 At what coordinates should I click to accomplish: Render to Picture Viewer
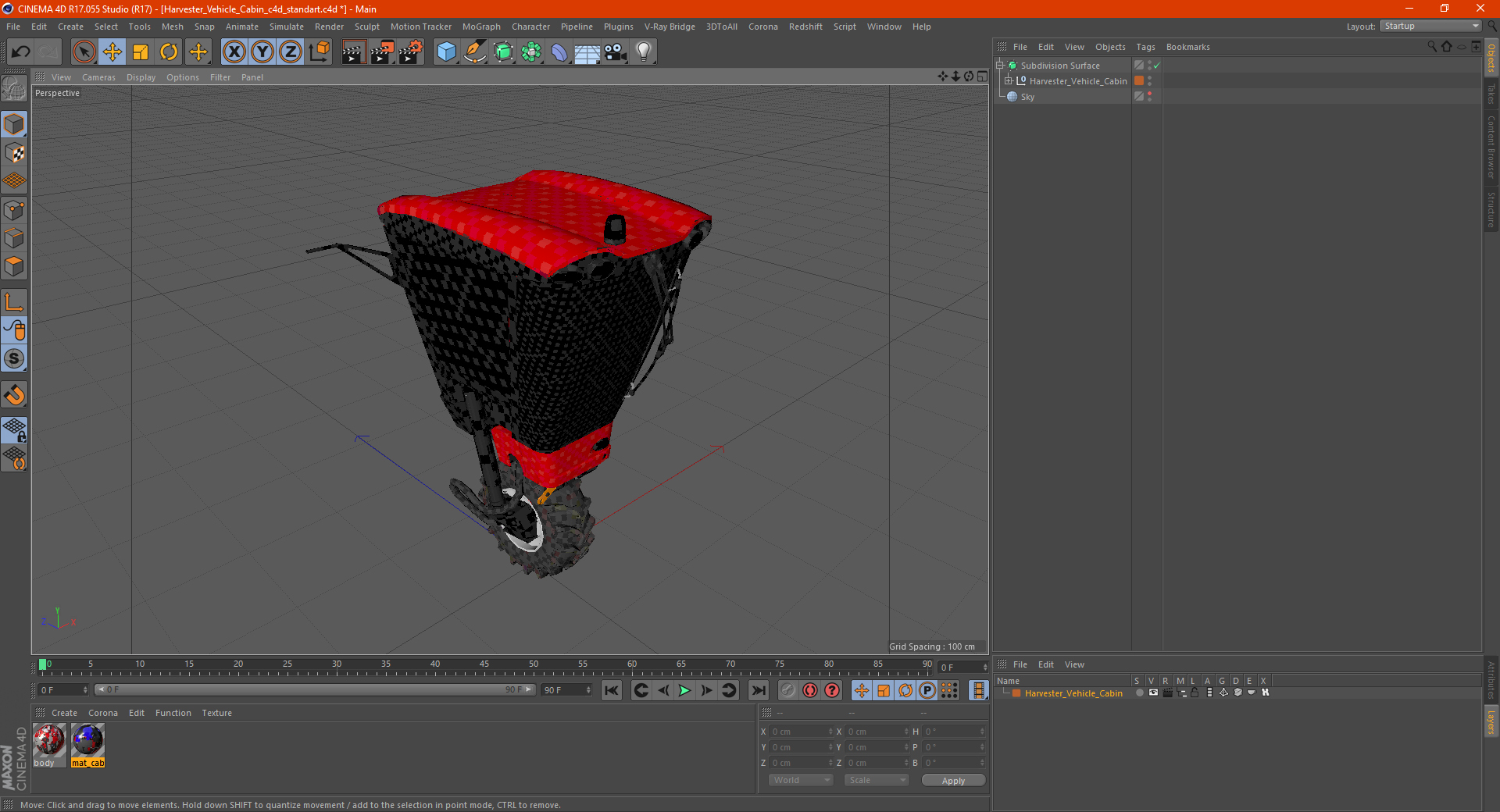point(382,52)
